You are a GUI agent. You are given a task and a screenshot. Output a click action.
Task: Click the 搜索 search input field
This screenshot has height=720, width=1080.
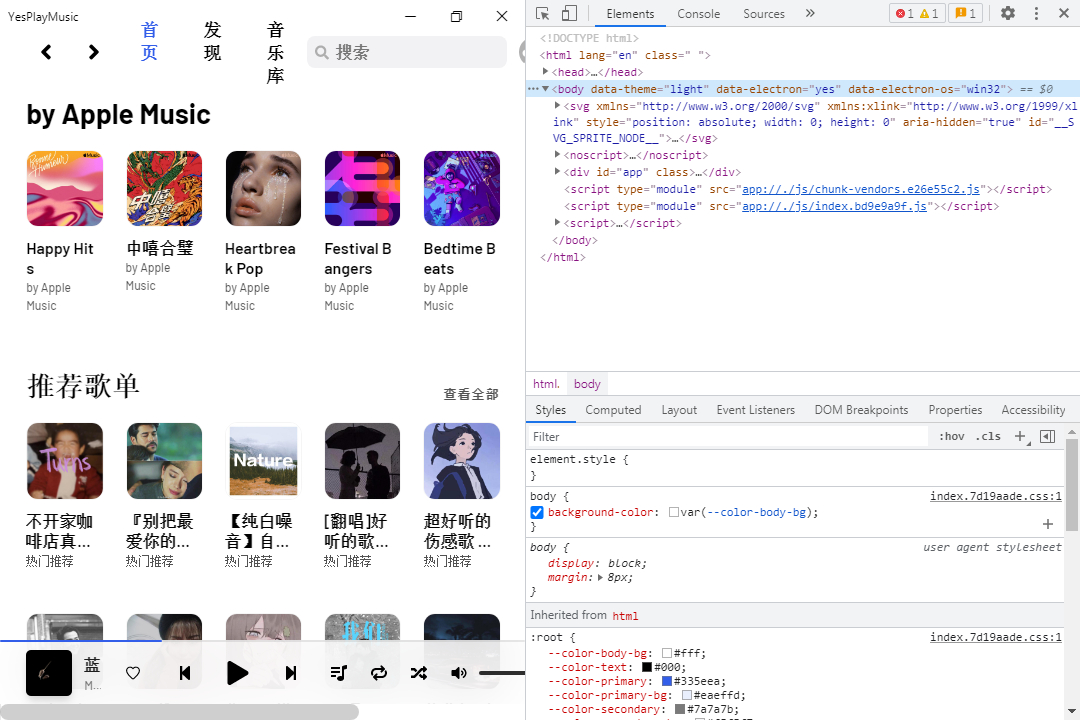(407, 52)
